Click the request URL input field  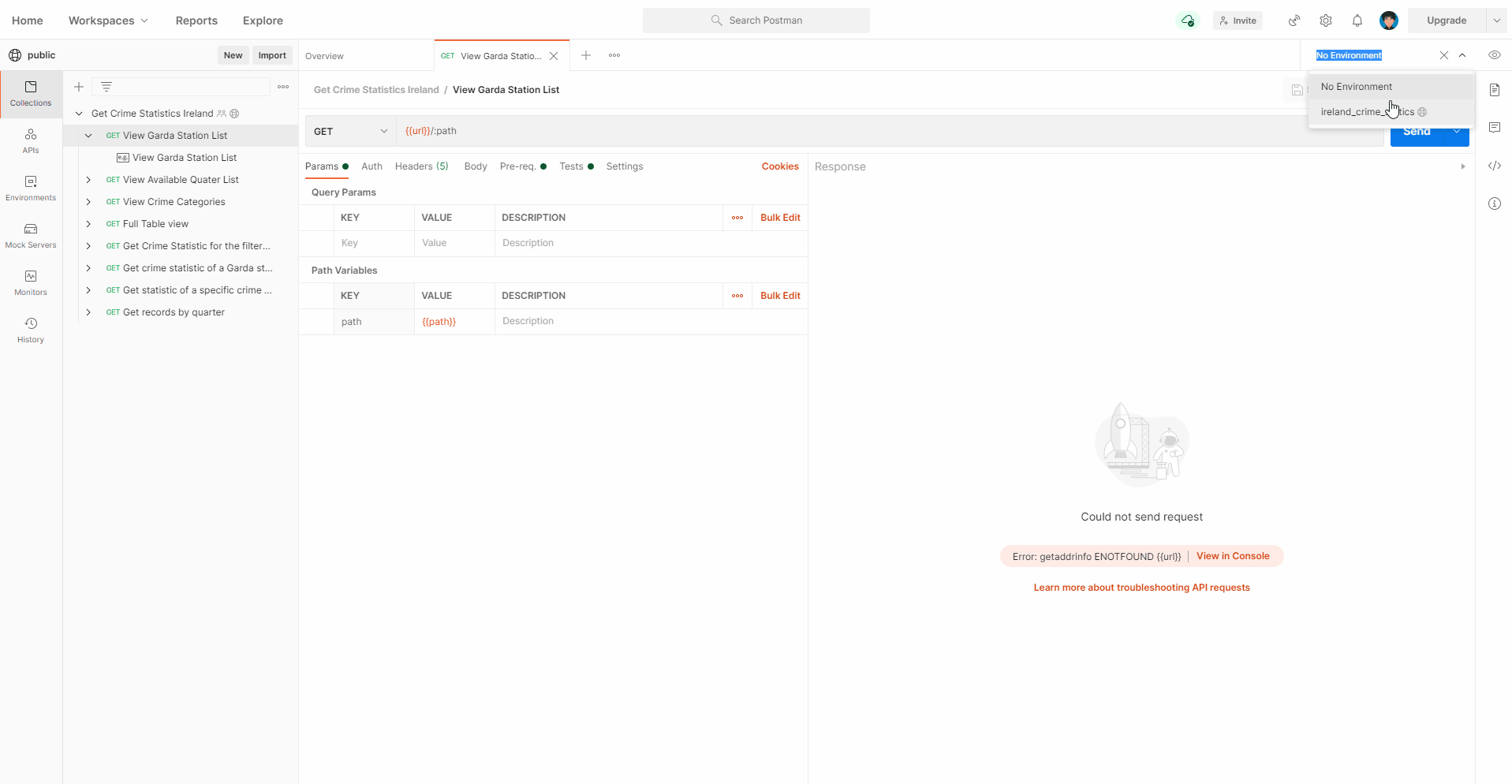point(890,131)
